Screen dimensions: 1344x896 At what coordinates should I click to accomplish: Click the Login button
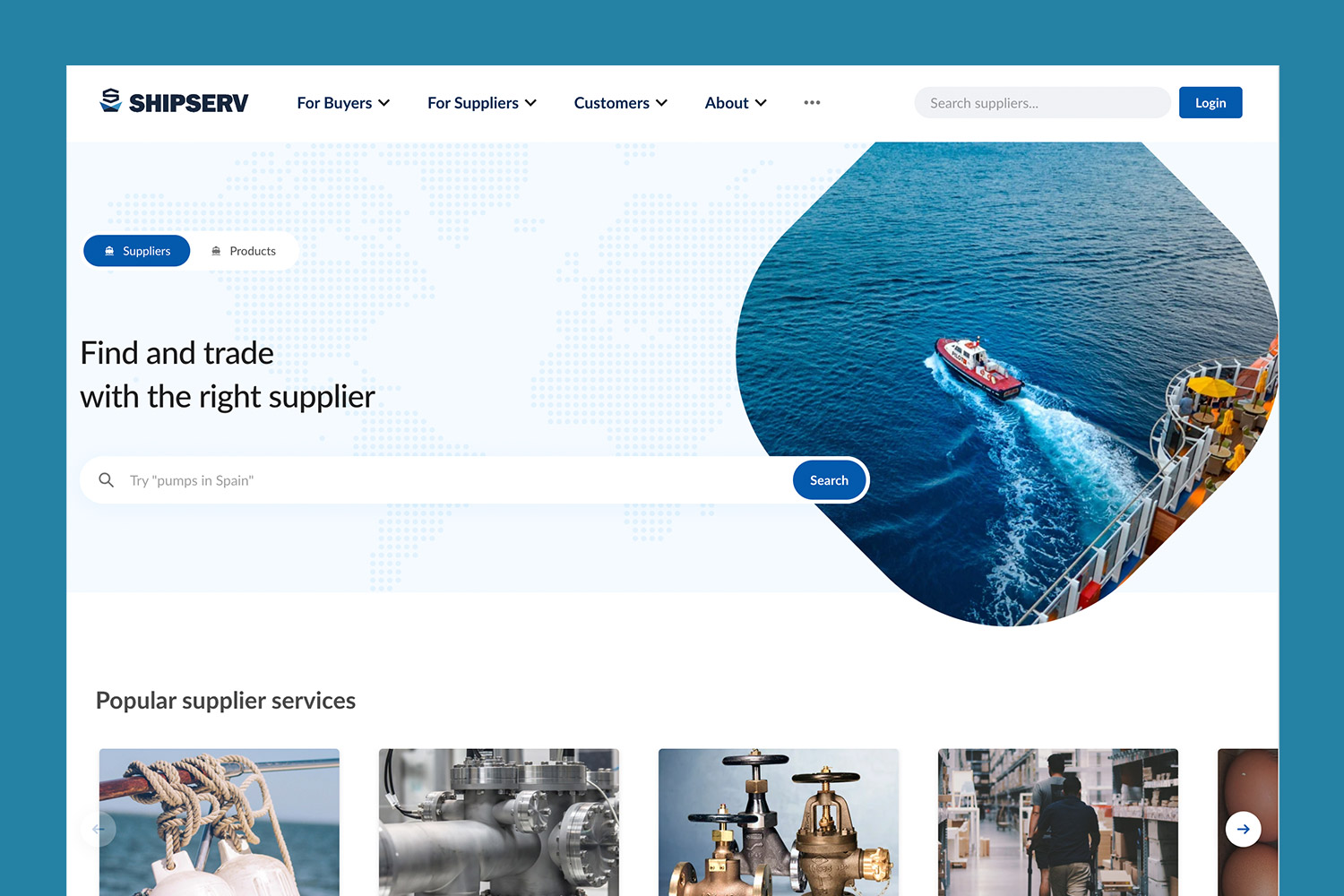click(x=1210, y=102)
